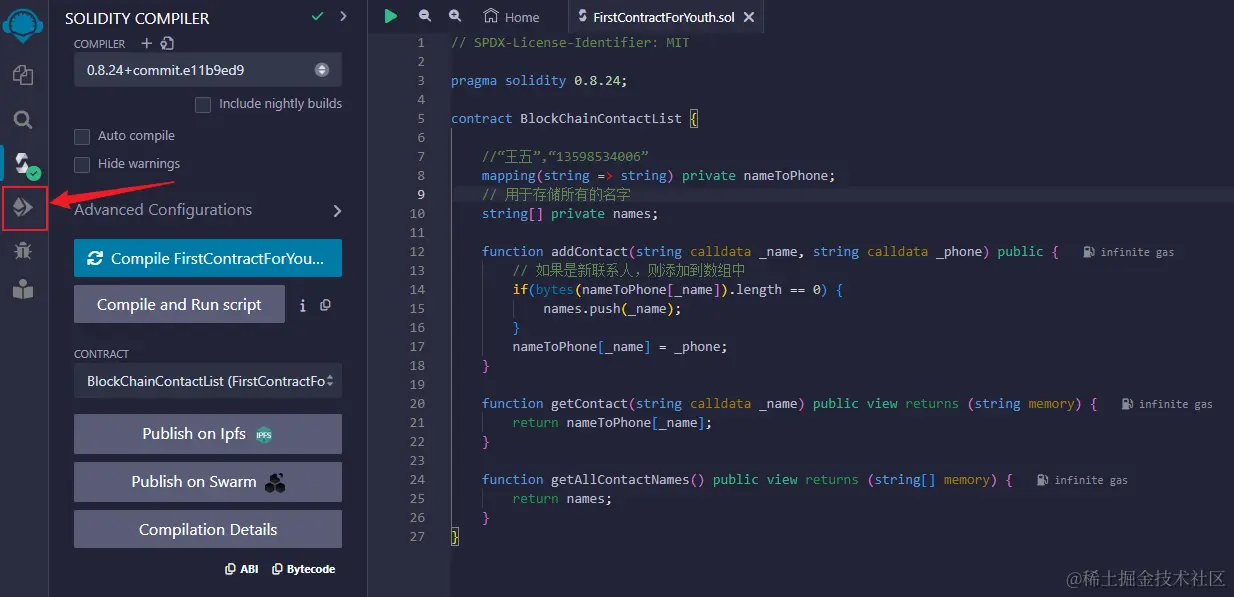Open the search in files sidebar icon
Viewport: 1234px width, 597px height.
(x=23, y=120)
